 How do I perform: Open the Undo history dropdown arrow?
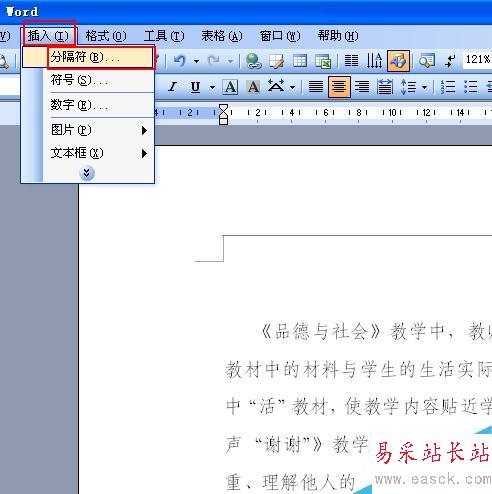click(x=196, y=61)
